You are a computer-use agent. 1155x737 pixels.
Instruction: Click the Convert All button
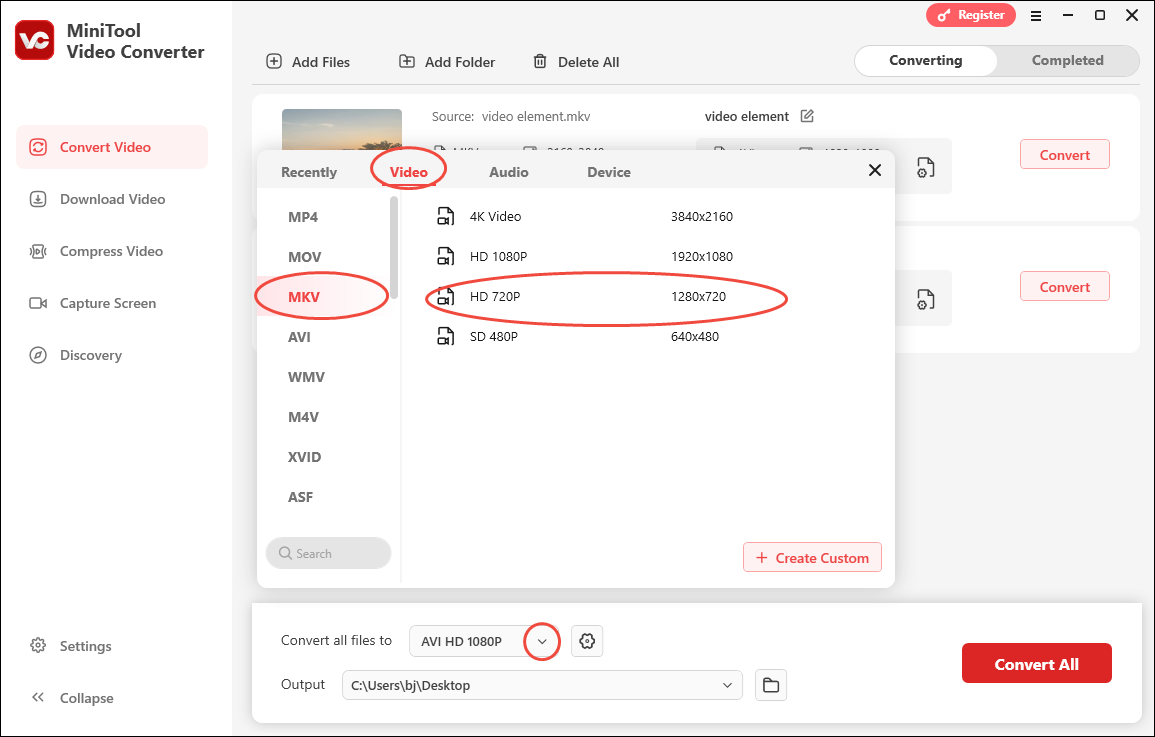click(1036, 663)
